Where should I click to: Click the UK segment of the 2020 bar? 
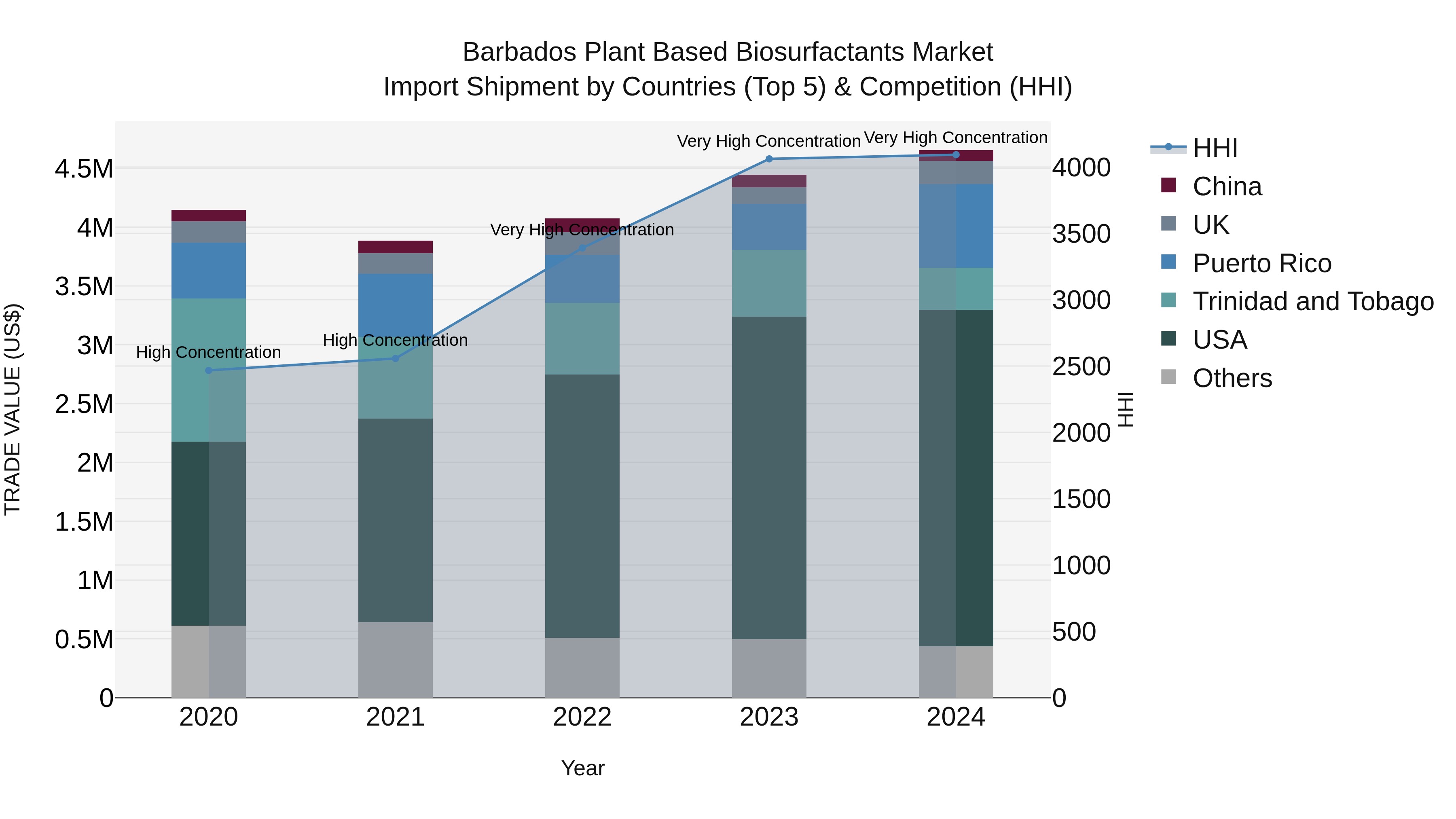click(x=209, y=232)
